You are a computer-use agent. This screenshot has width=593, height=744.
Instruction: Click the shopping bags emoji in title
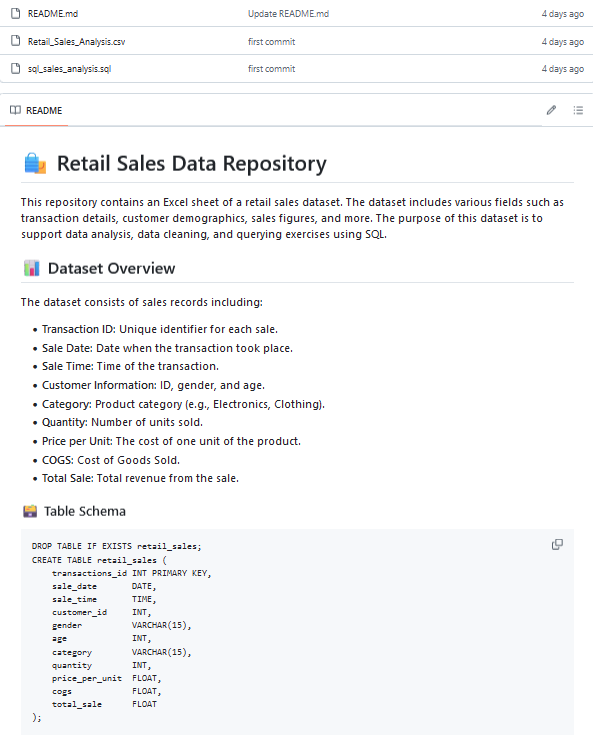(35, 163)
